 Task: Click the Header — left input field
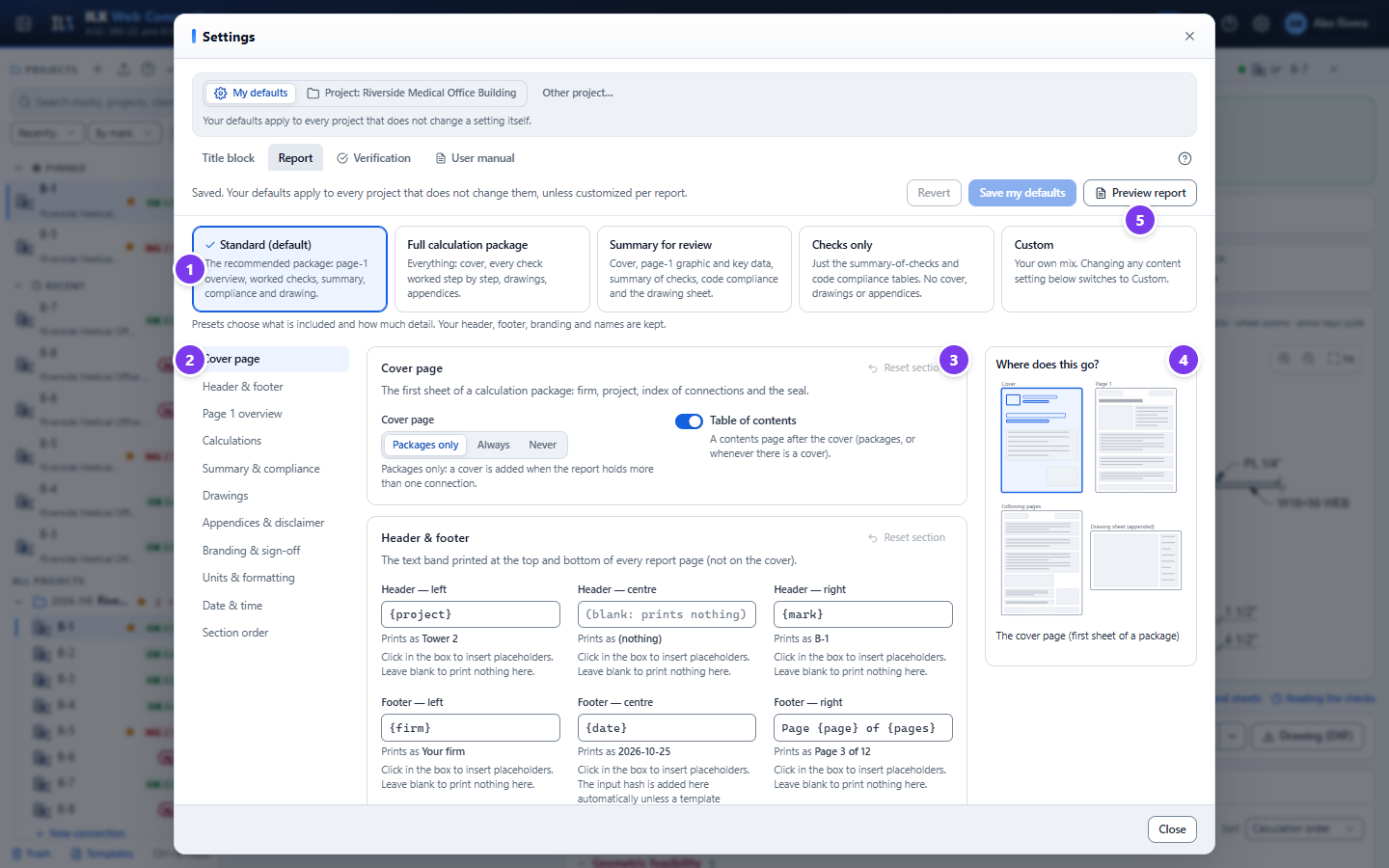[471, 614]
